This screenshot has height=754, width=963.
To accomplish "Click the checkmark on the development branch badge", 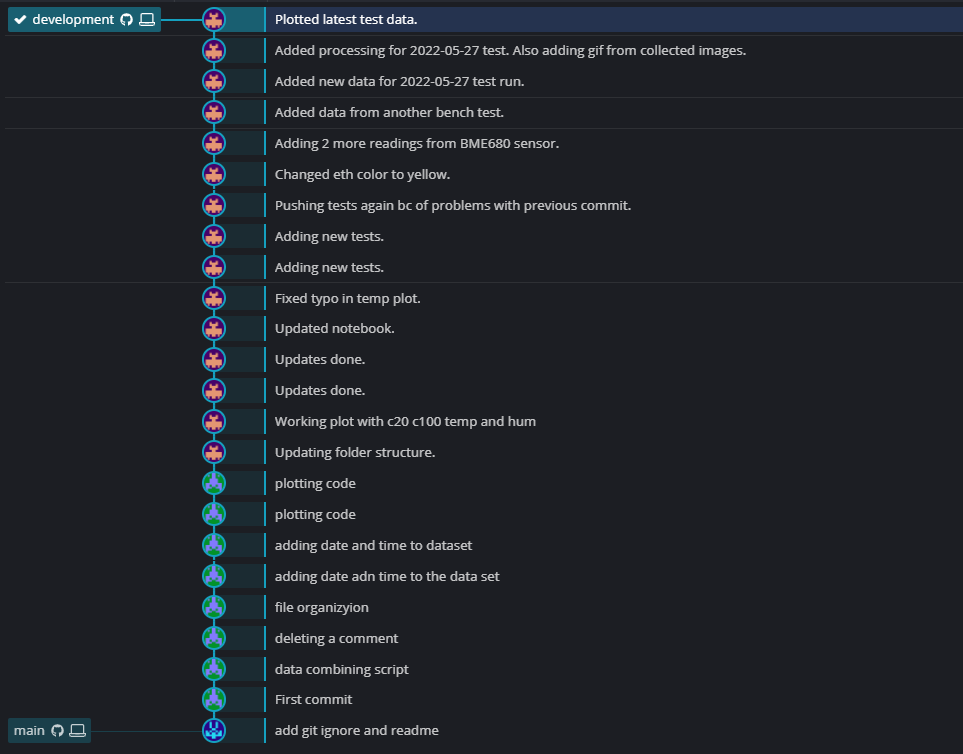I will [x=20, y=18].
